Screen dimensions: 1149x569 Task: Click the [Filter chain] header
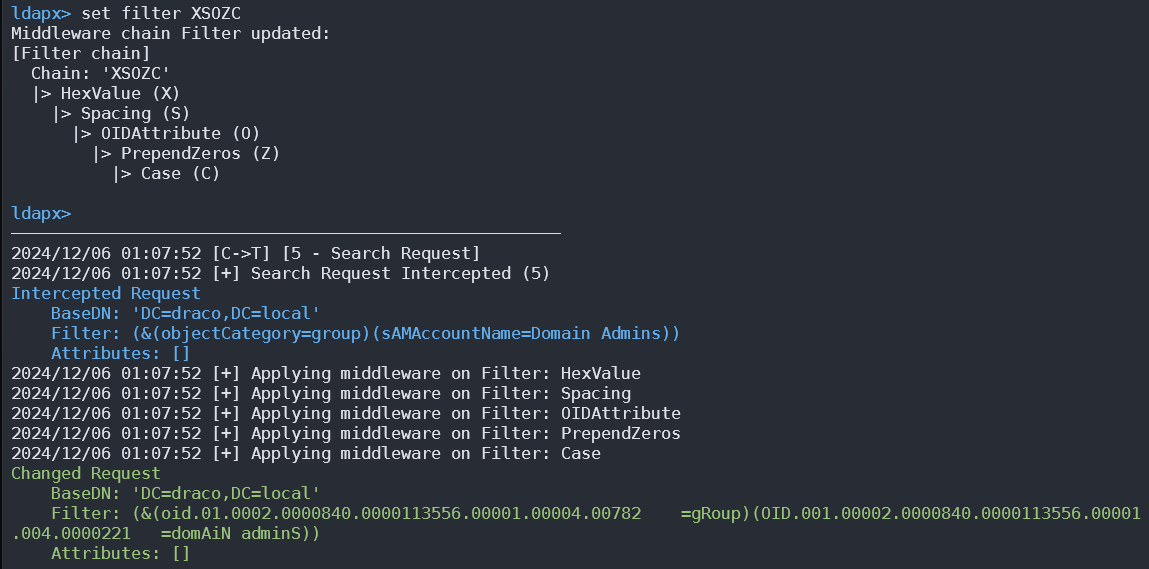point(80,53)
